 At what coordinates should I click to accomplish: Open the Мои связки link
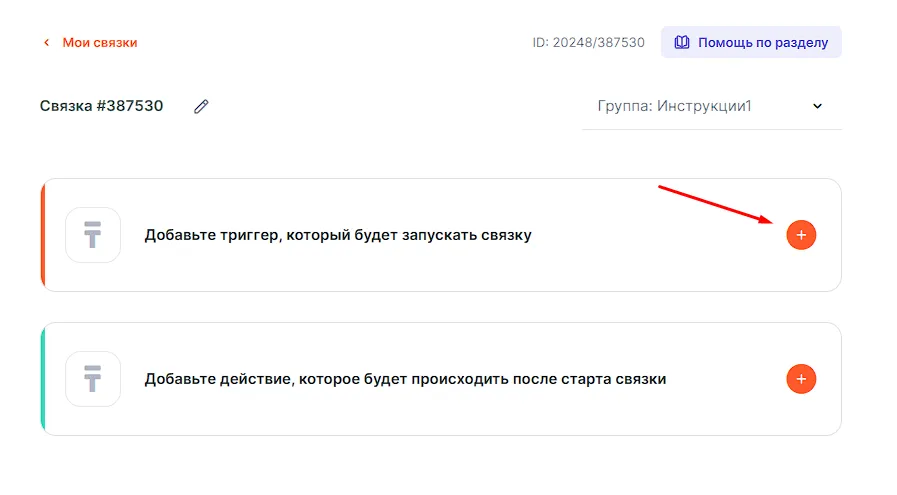(100, 43)
